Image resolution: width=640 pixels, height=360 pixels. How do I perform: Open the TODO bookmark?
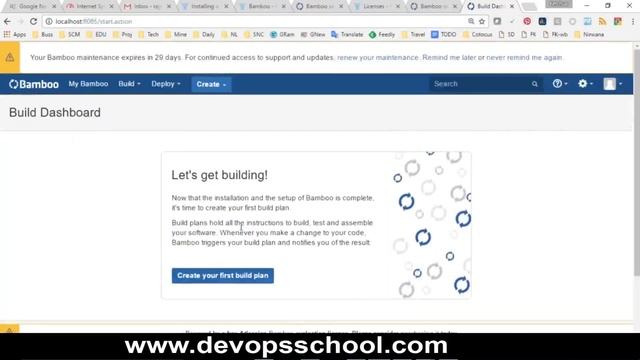(444, 35)
